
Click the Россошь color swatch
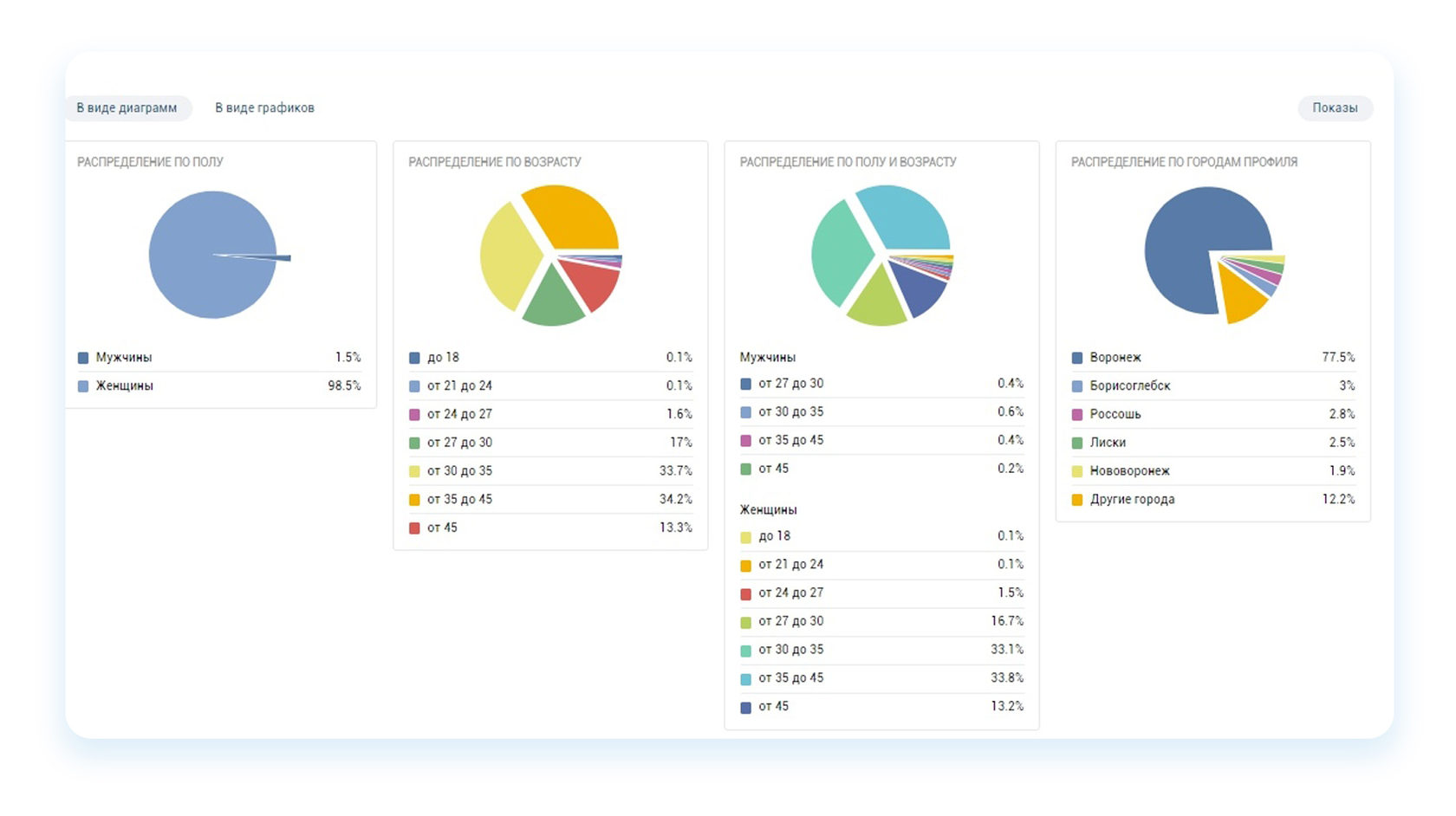[1077, 415]
